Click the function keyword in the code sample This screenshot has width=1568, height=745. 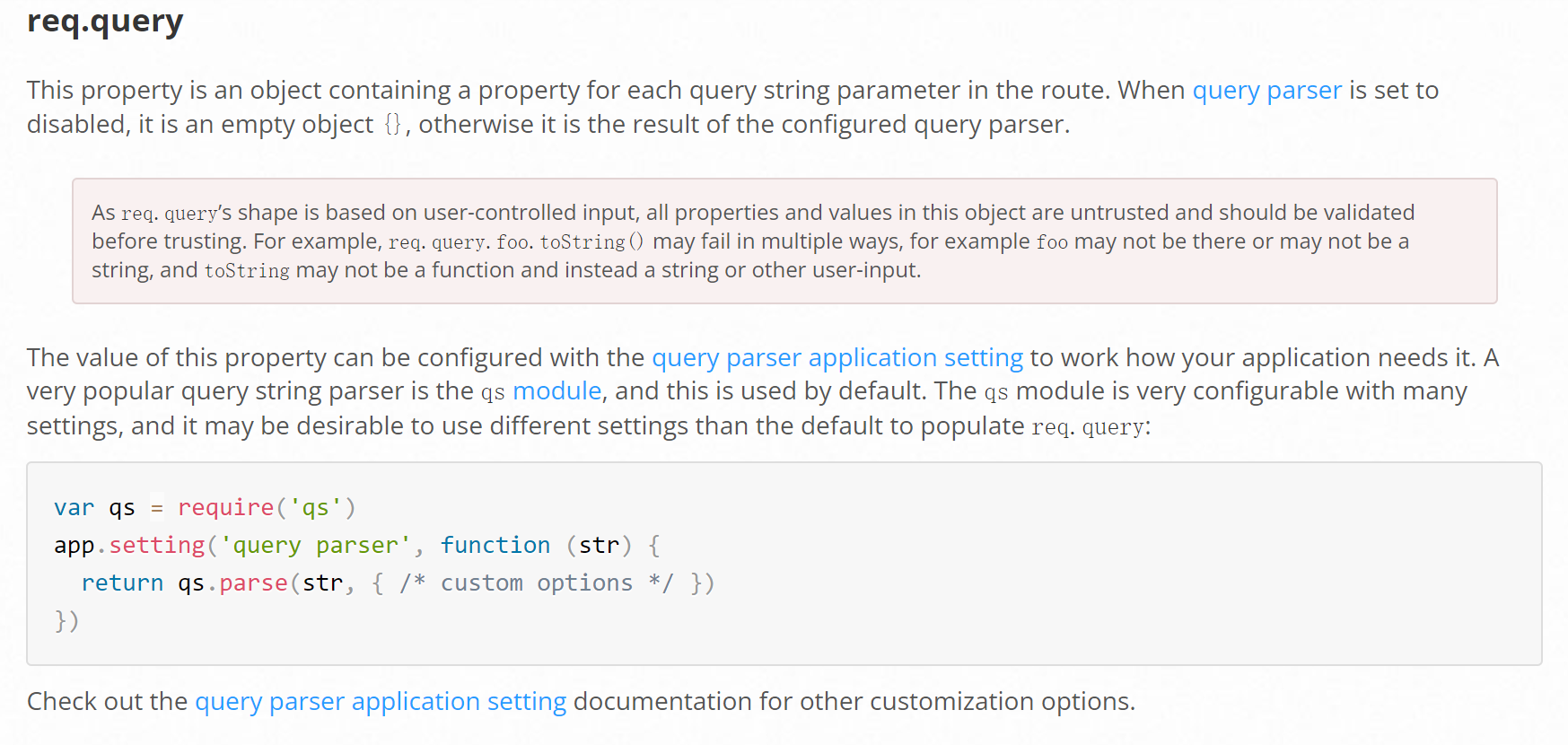coord(495,546)
